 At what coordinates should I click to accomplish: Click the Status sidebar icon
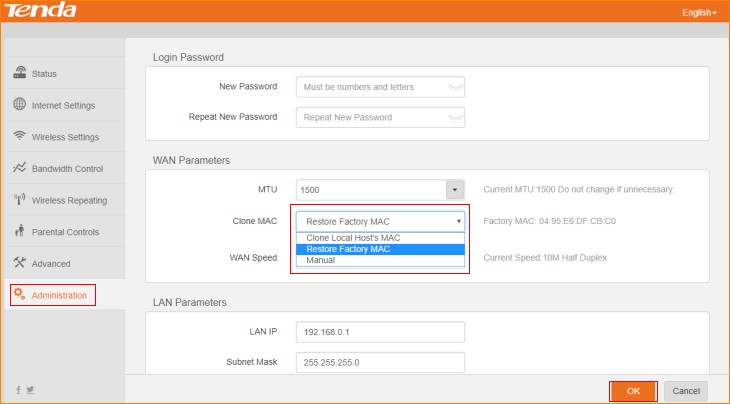click(x=20, y=73)
